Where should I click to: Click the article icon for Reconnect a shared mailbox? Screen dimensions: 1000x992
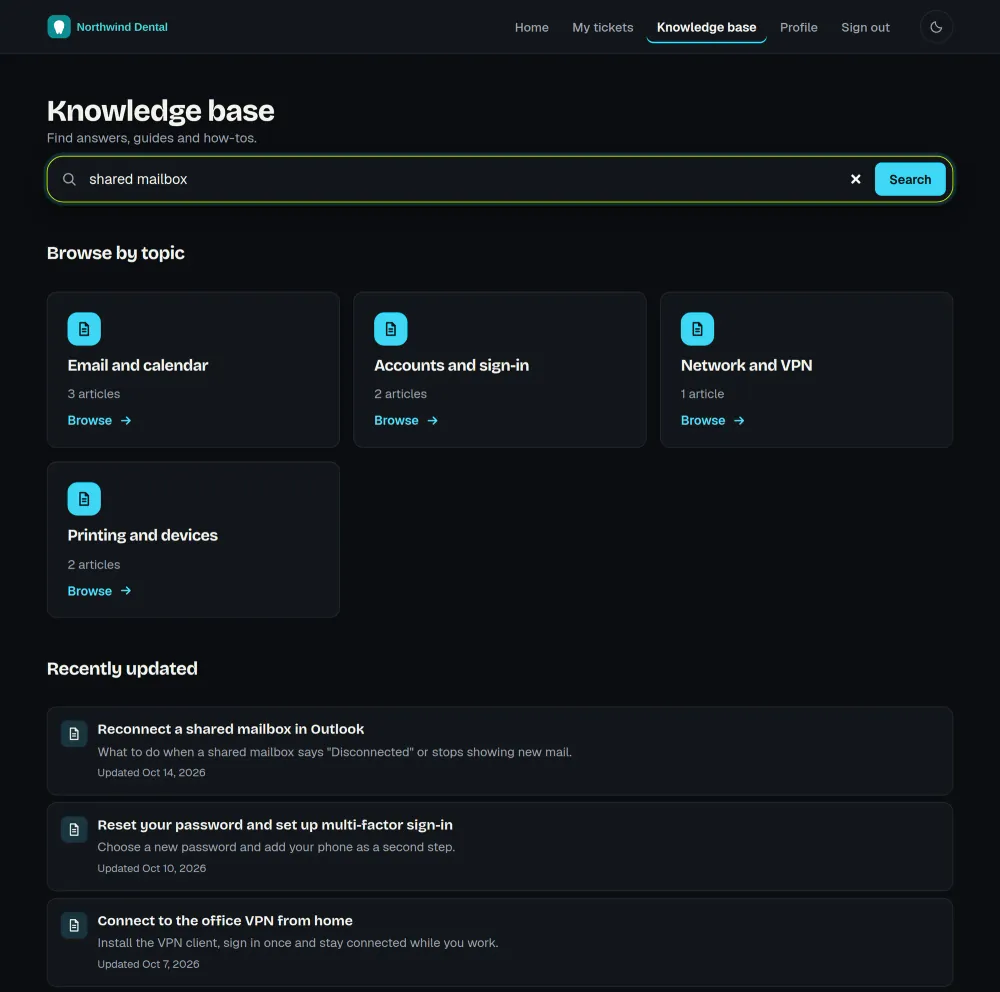click(74, 733)
